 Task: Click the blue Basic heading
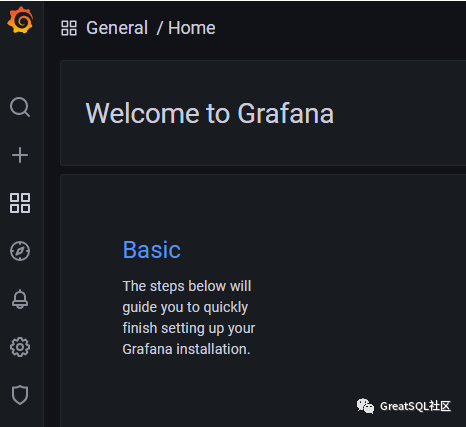(x=152, y=250)
